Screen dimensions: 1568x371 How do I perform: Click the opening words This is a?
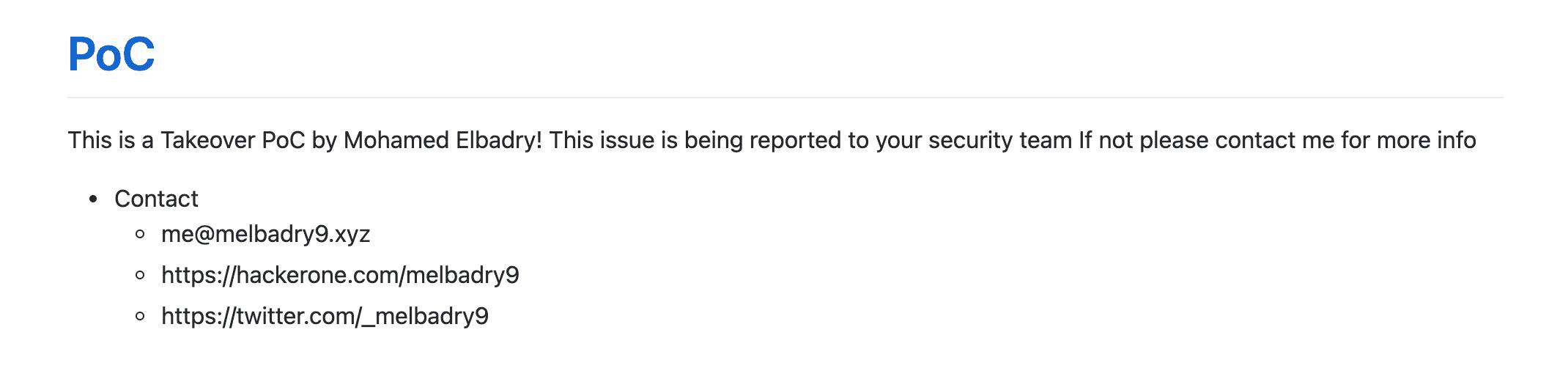111,140
